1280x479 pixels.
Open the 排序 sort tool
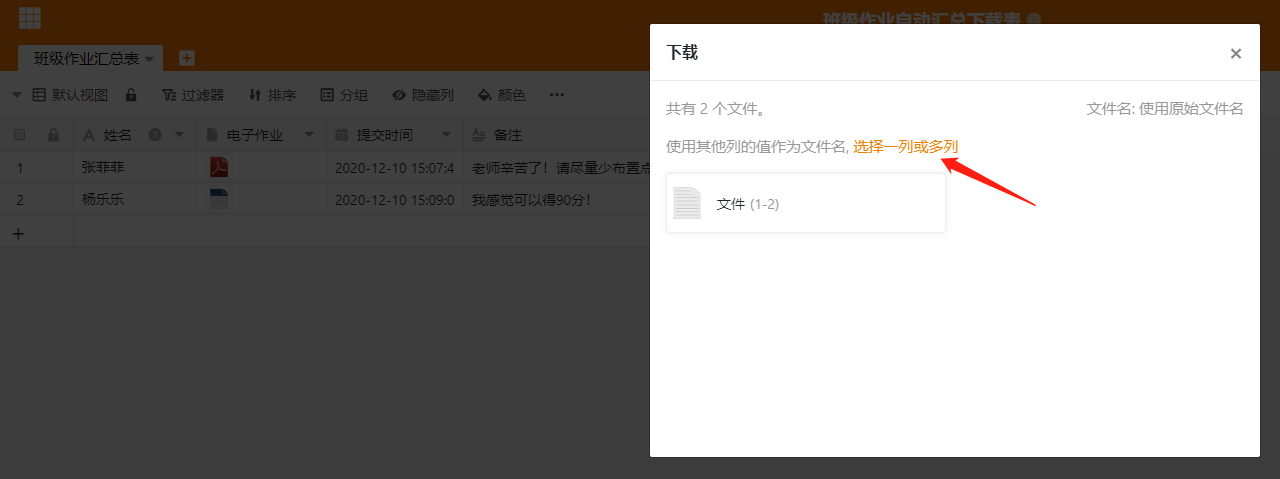(272, 95)
